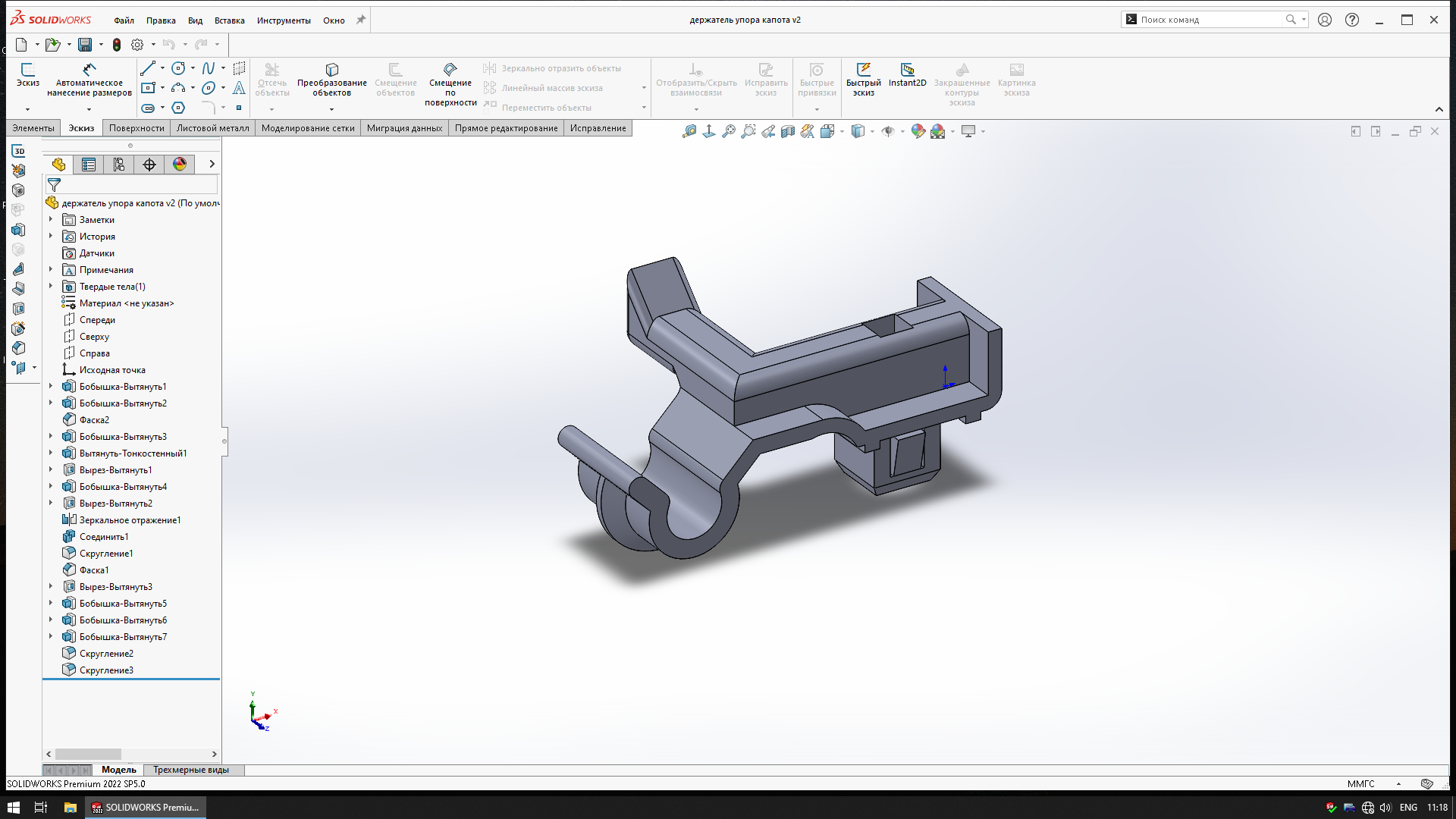Image resolution: width=1456 pixels, height=819 pixels.
Task: Switch to the Sheet Metal tab
Action: 212,128
